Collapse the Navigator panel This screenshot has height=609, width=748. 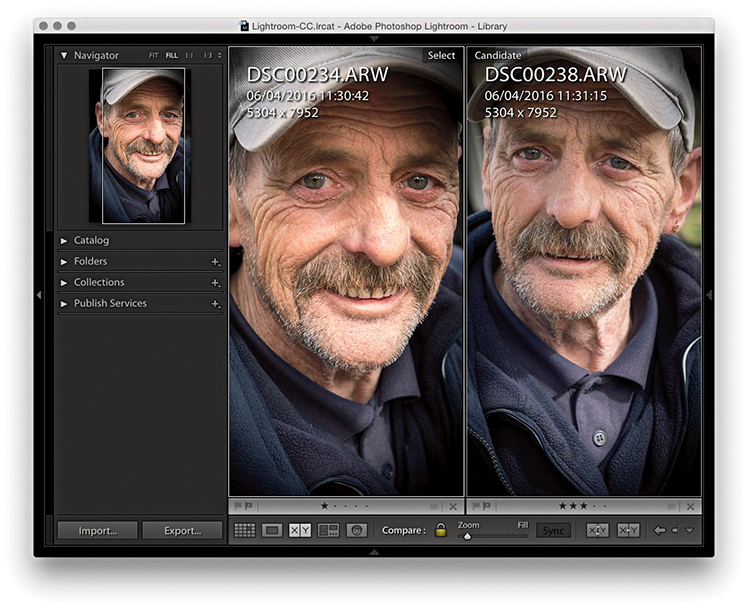click(x=65, y=56)
